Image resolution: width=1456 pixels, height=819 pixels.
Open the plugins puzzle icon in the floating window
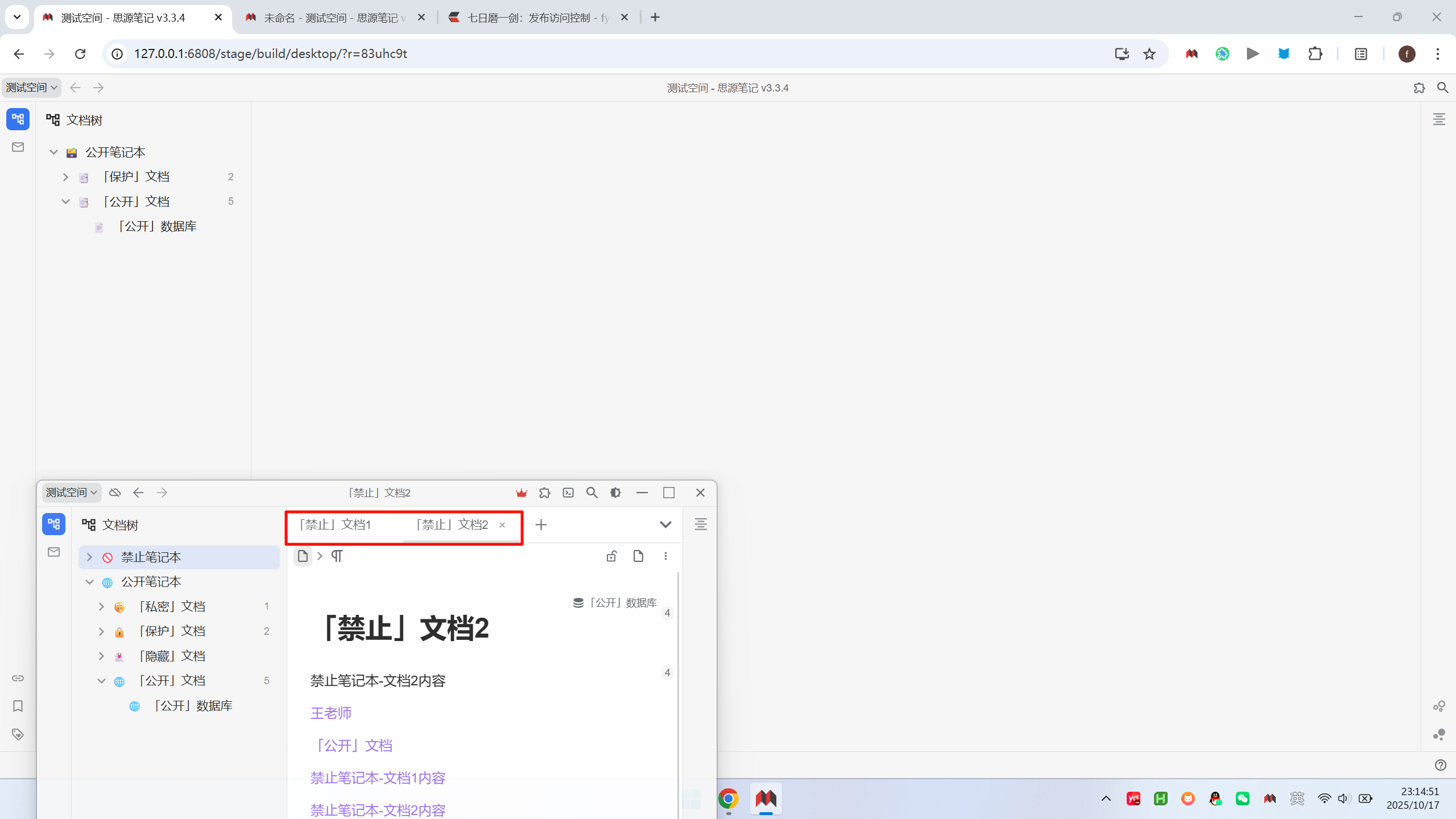coord(544,493)
